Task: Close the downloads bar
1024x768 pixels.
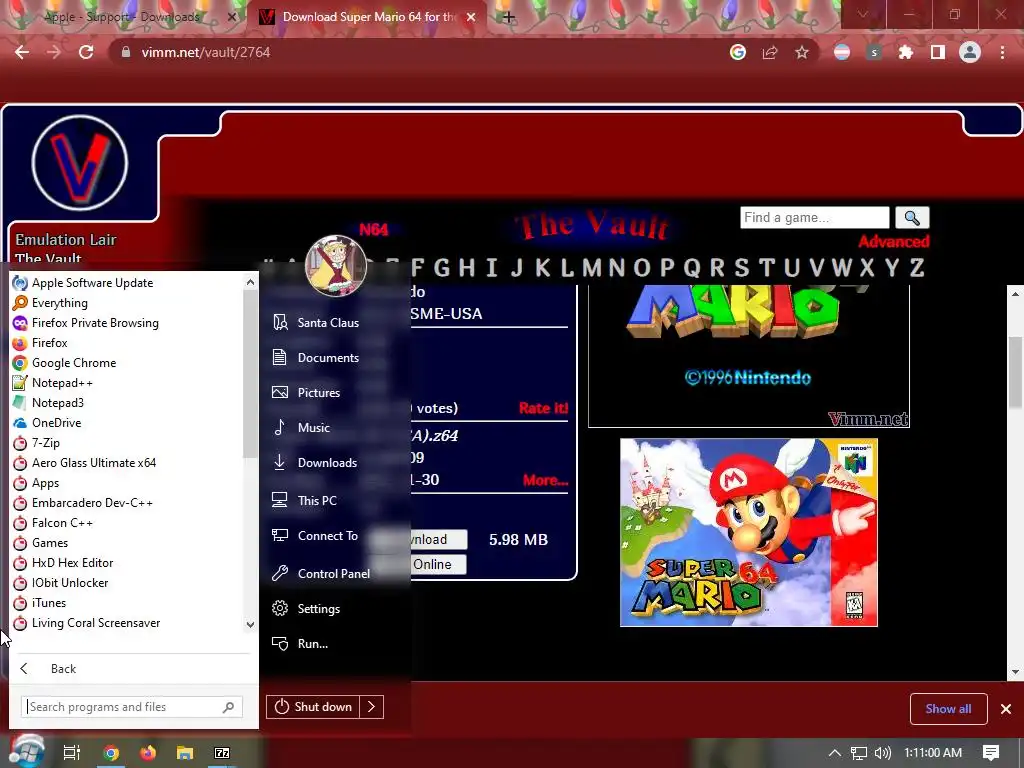Action: tap(1006, 709)
